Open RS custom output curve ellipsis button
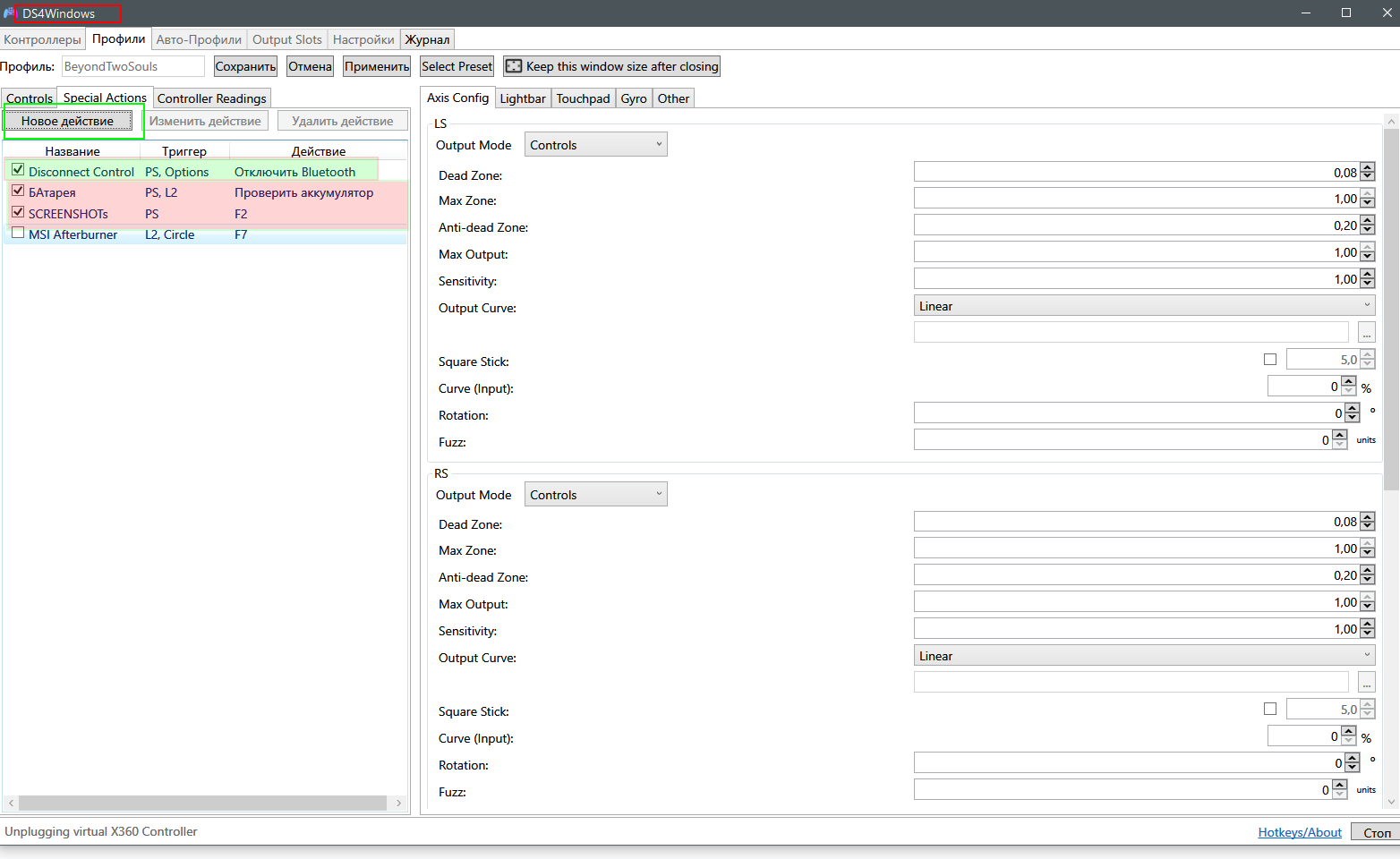The width and height of the screenshot is (1400, 859). point(1366,683)
